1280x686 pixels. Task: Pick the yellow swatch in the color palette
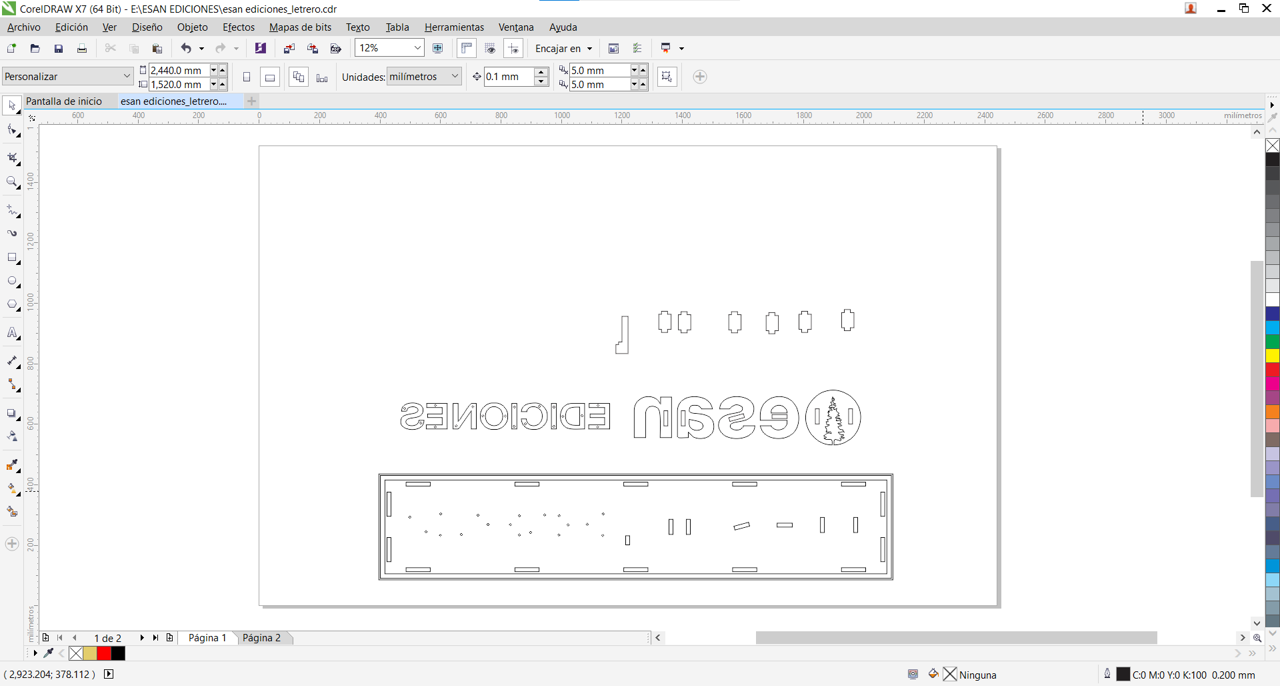pos(1272,356)
